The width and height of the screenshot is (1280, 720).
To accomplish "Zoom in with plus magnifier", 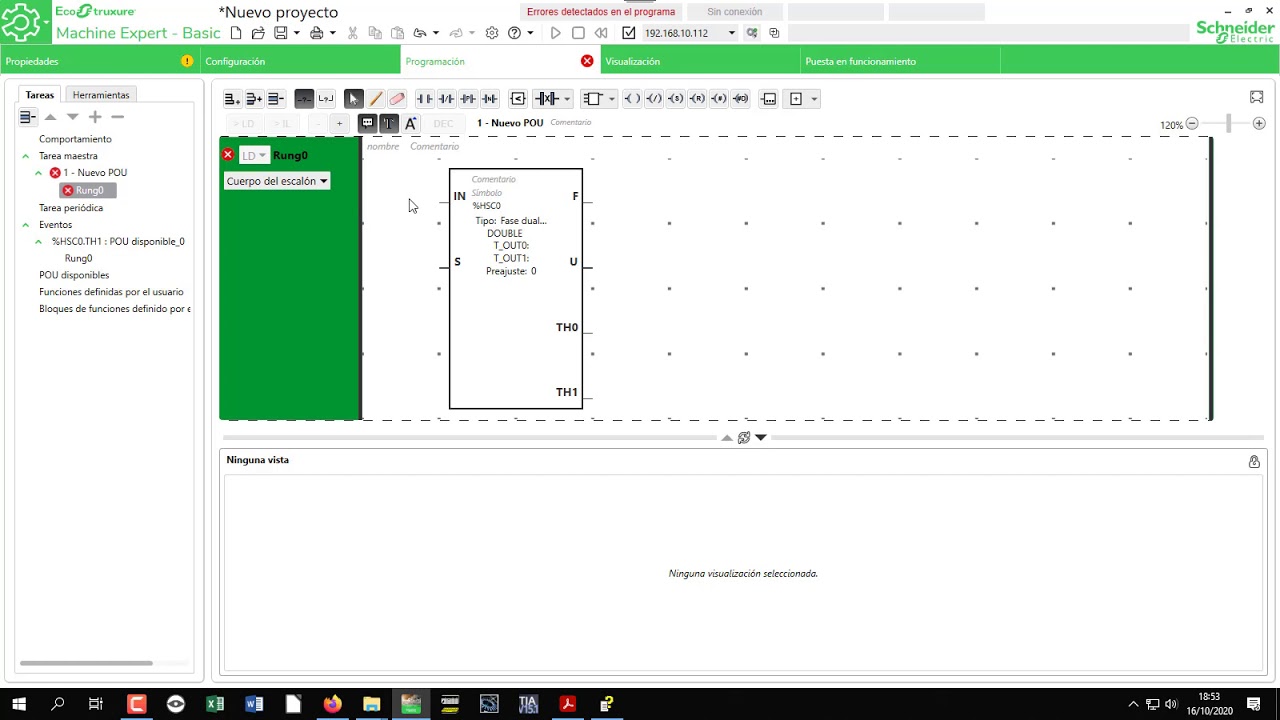I will click(1259, 124).
